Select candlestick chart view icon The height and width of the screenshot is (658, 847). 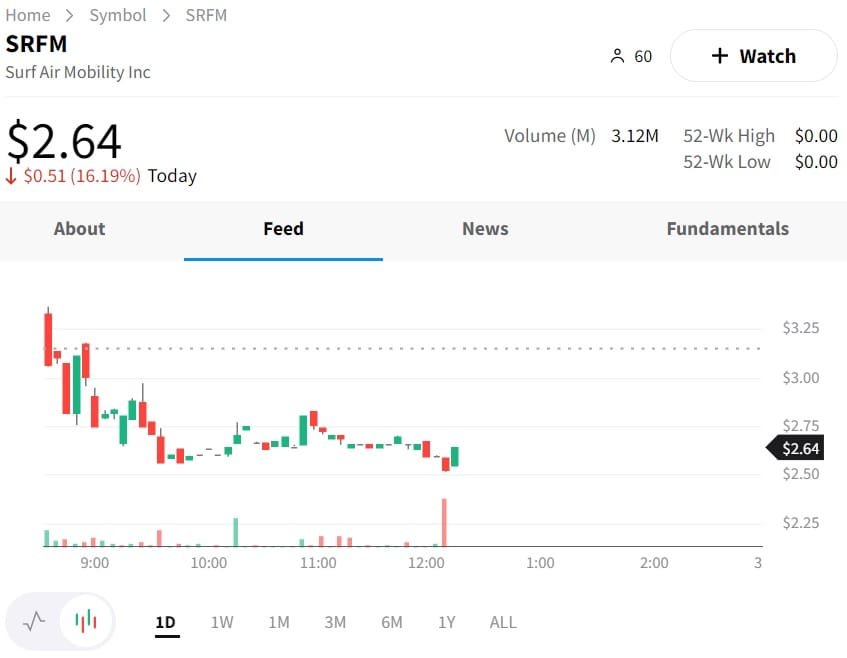87,621
